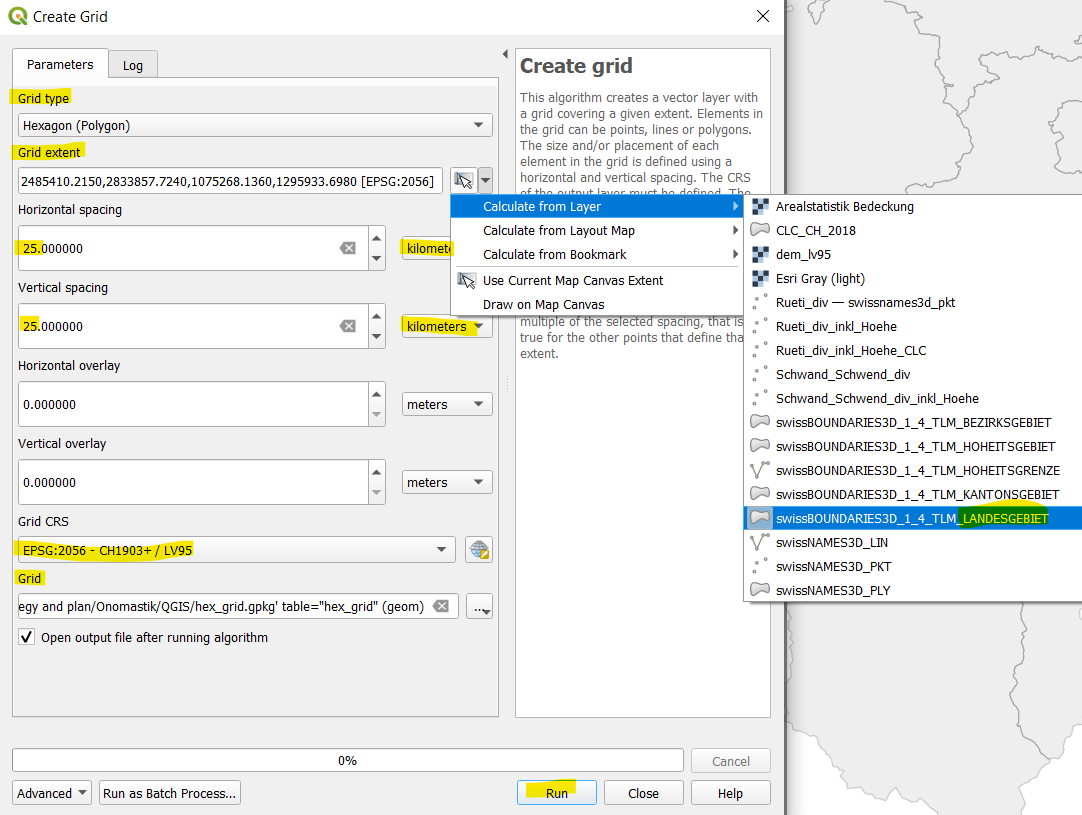
Task: Click the Horizontal overlay input field
Action: (x=194, y=404)
